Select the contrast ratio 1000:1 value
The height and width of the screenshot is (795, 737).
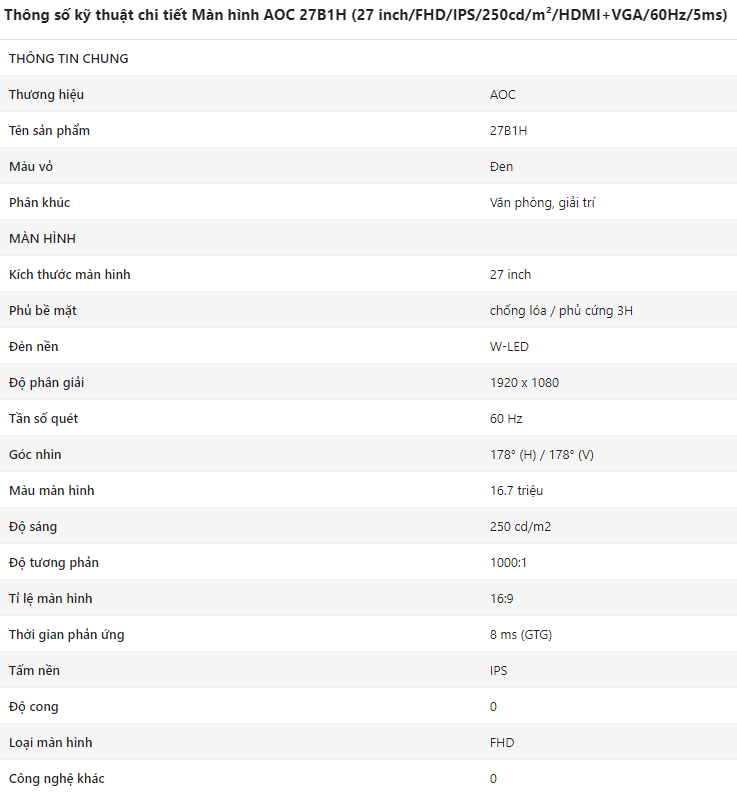(x=508, y=562)
